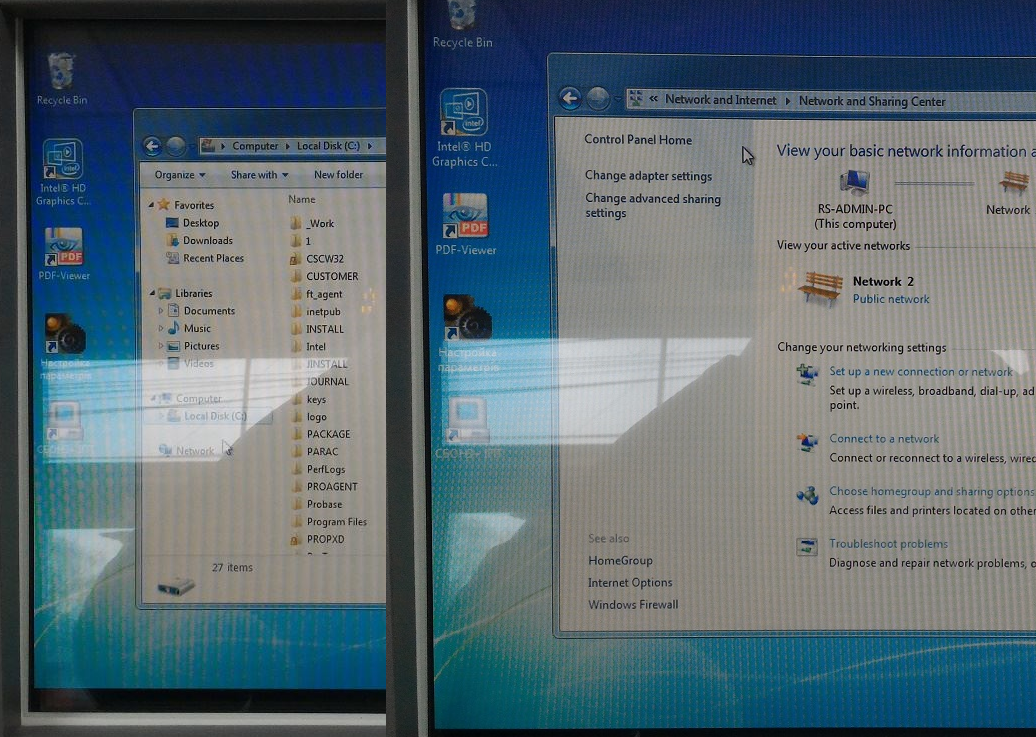Click the RS-ADMIN-PC computer icon
1036x737 pixels.
[854, 183]
